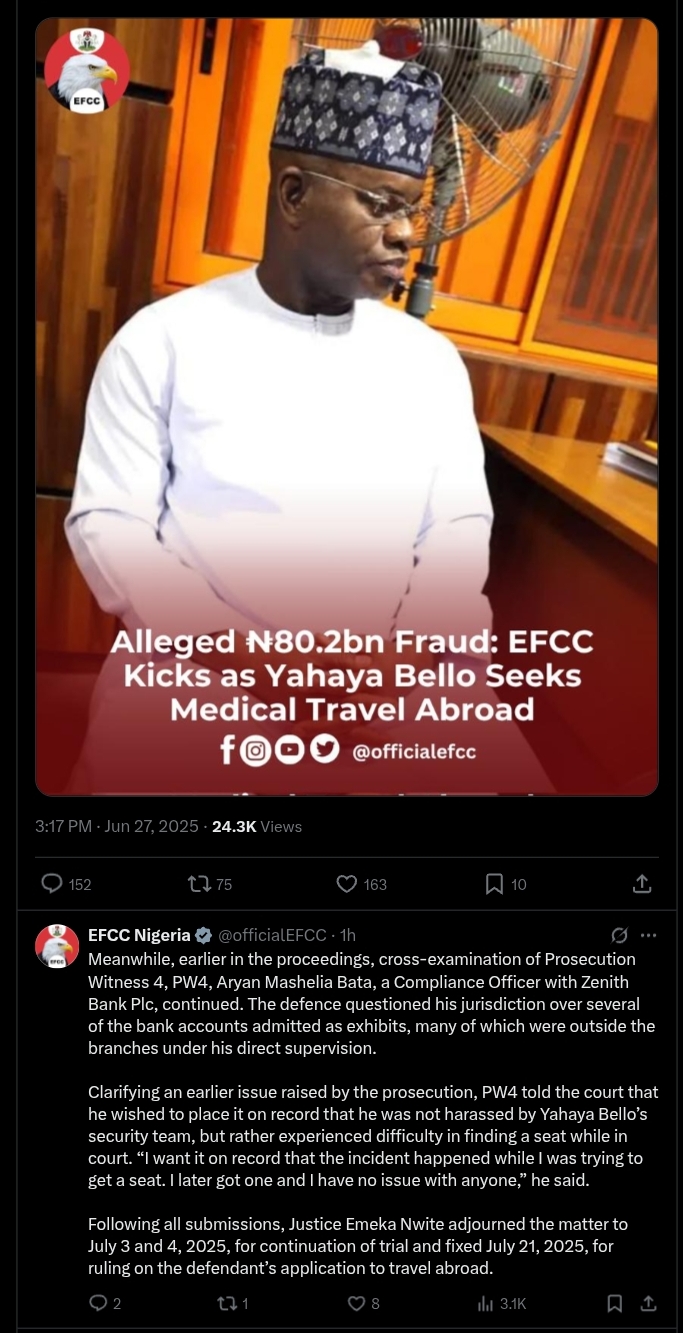
Task: Click the EFCC Nigeria avatar beside the reply
Action: pos(57,945)
